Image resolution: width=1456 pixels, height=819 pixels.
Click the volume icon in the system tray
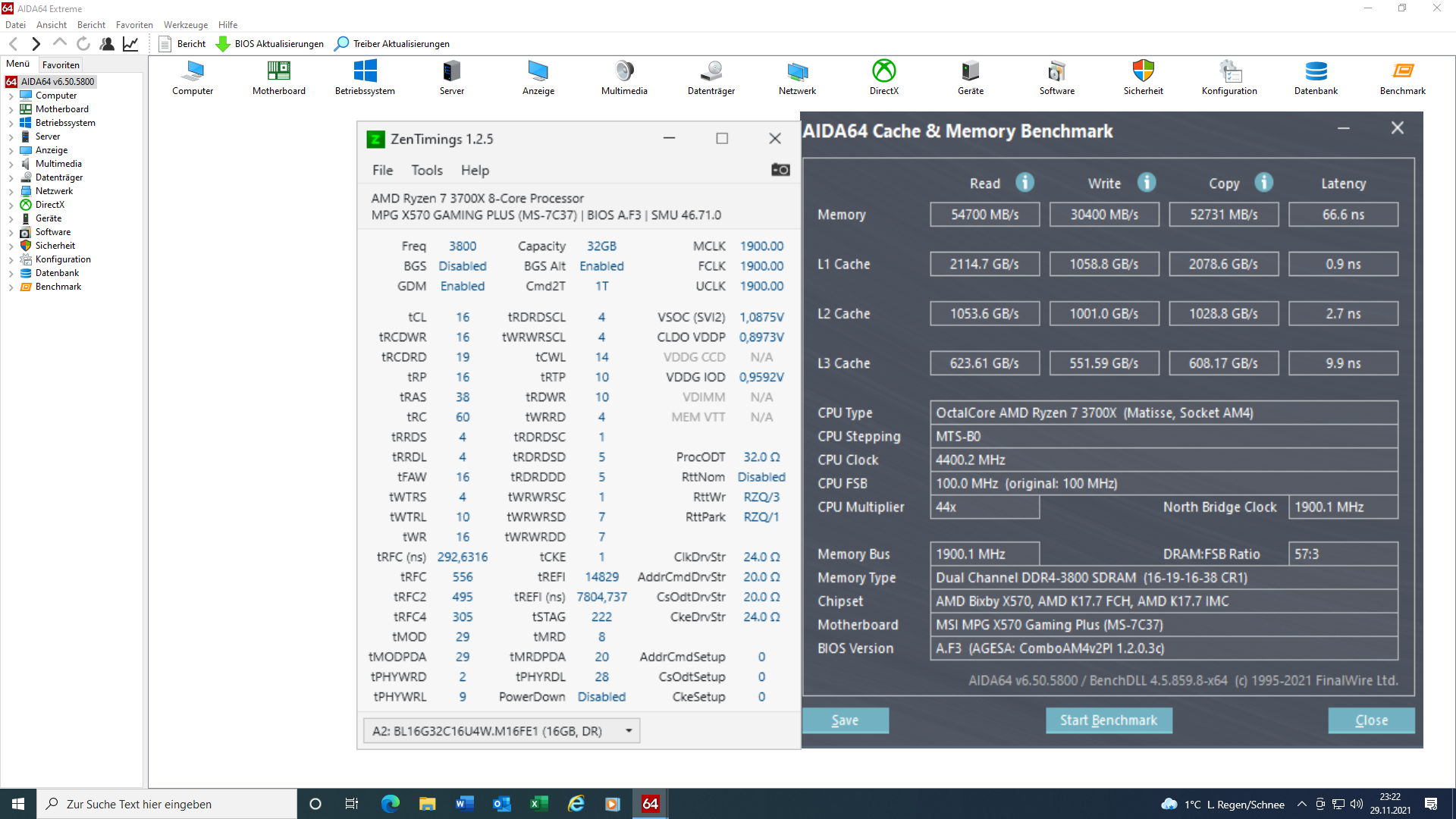(1356, 804)
